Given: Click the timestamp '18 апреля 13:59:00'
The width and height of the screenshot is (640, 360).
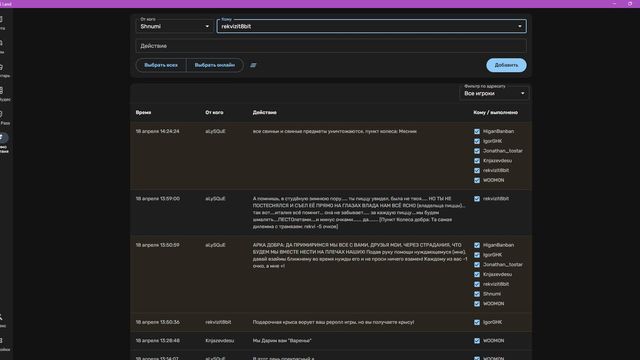Looking at the screenshot, I should tap(158, 199).
